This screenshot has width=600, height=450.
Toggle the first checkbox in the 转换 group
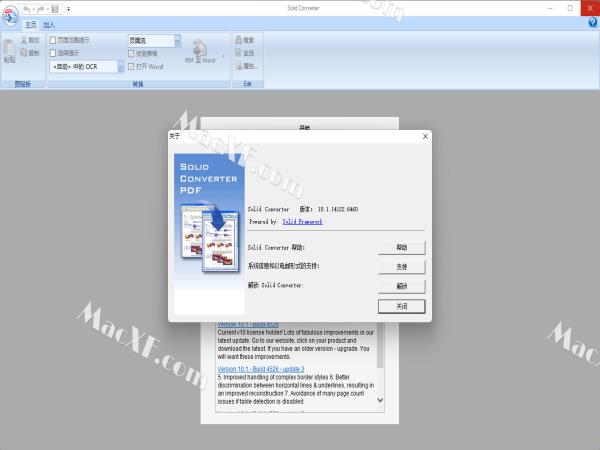(x=53, y=40)
